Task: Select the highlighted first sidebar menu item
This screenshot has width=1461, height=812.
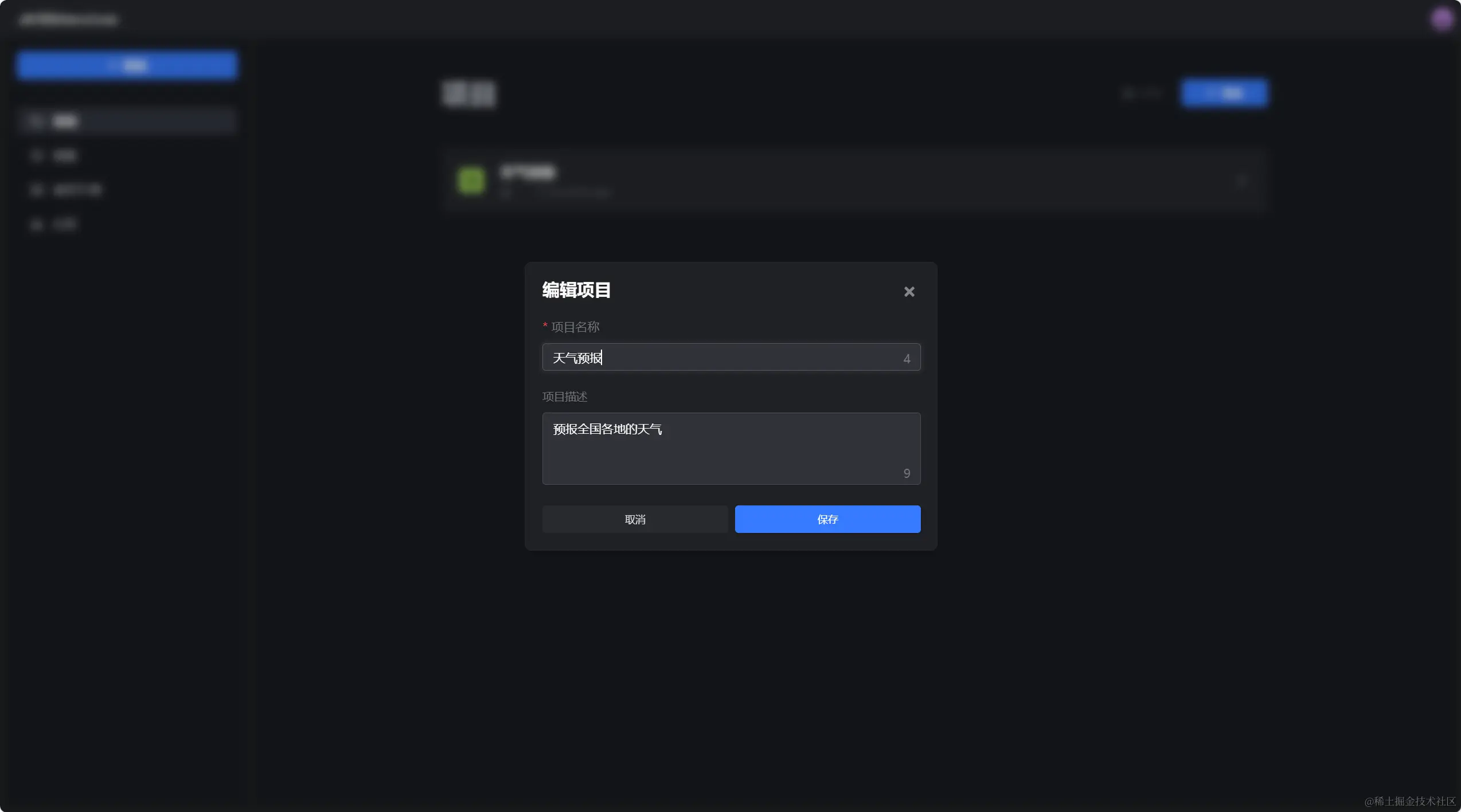Action: [x=127, y=121]
